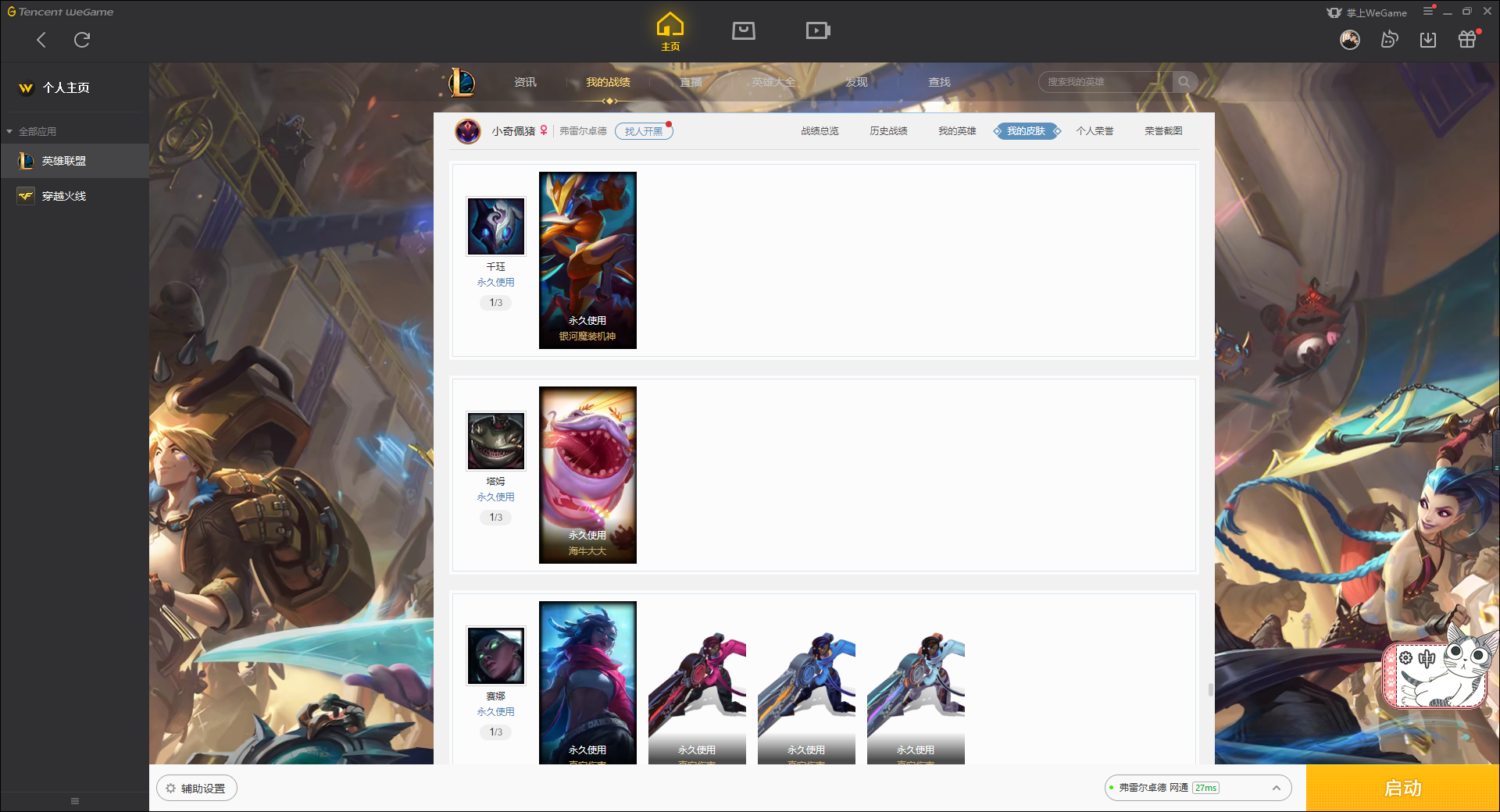1500x812 pixels.
Task: Click 永久使用 label under 塔姆
Action: (496, 497)
